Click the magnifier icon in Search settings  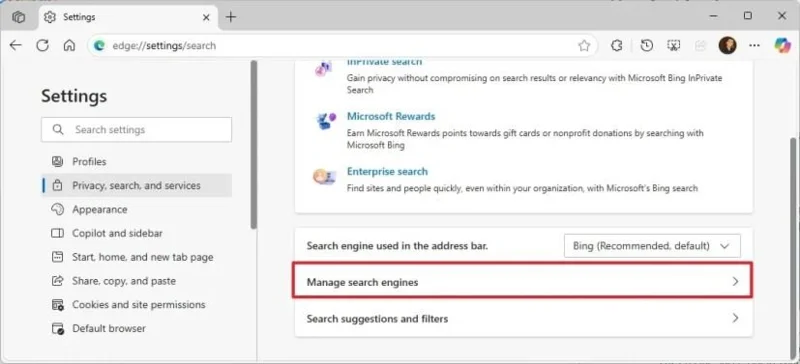click(58, 130)
